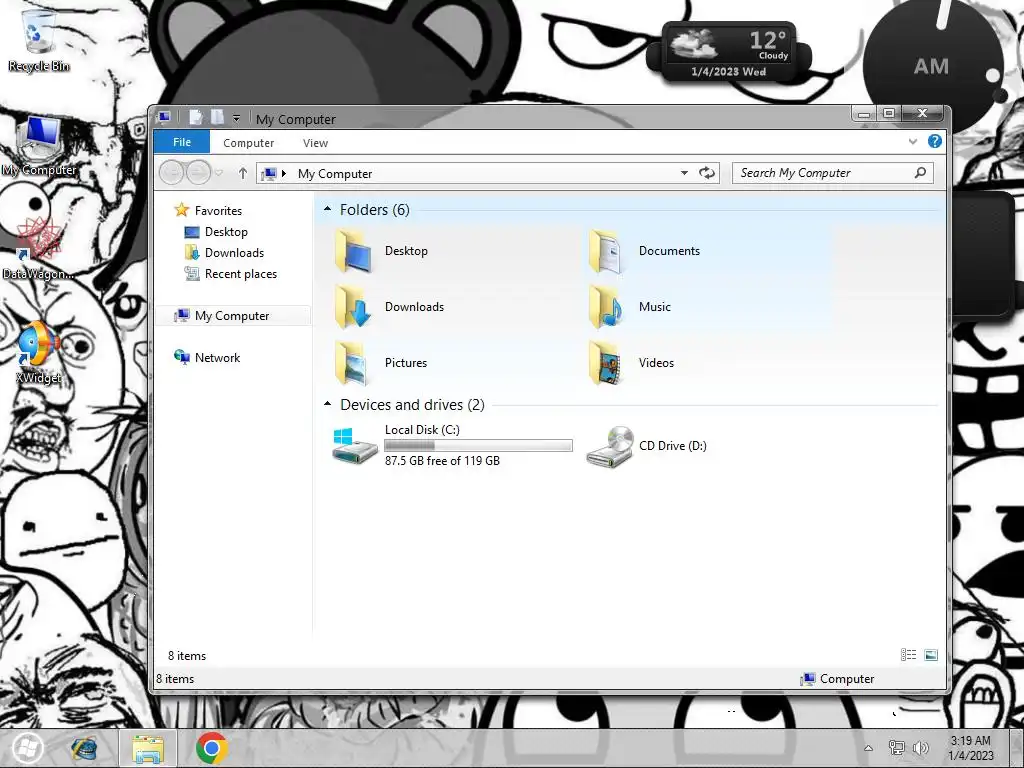Select the DataWagon desktop shortcut
This screenshot has height=768, width=1024.
click(38, 248)
